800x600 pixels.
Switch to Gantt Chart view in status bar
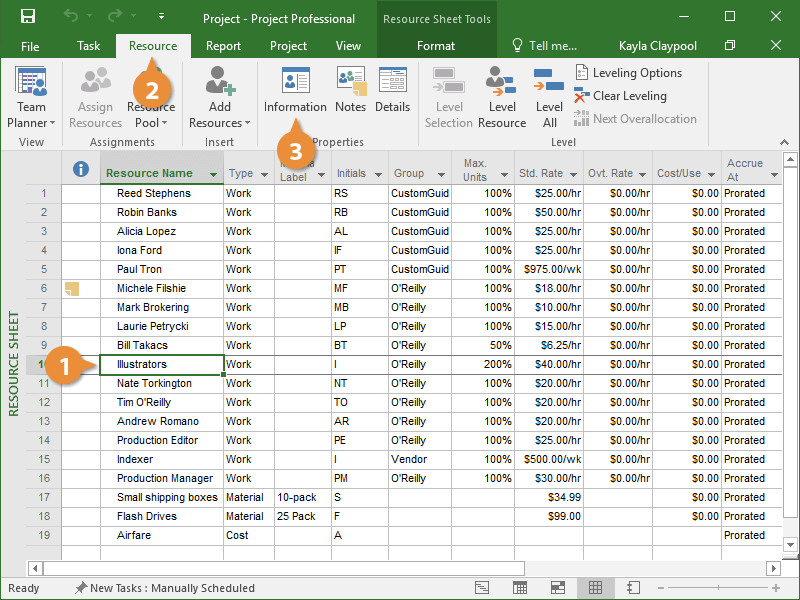click(482, 588)
